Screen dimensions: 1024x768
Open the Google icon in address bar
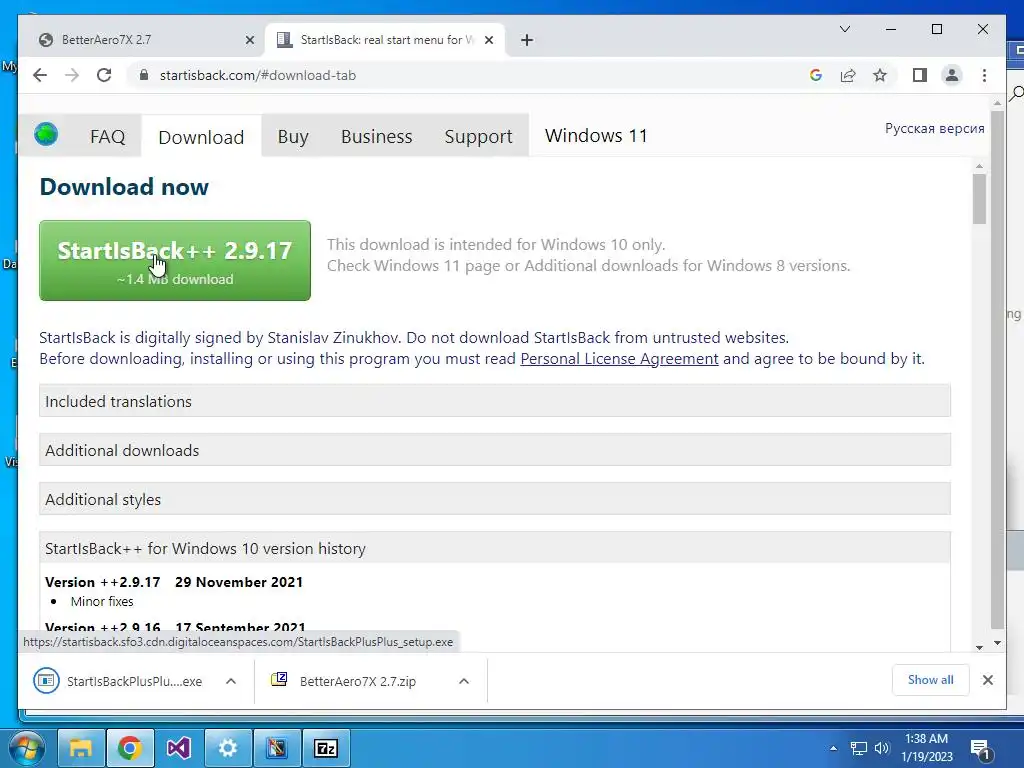tap(816, 75)
